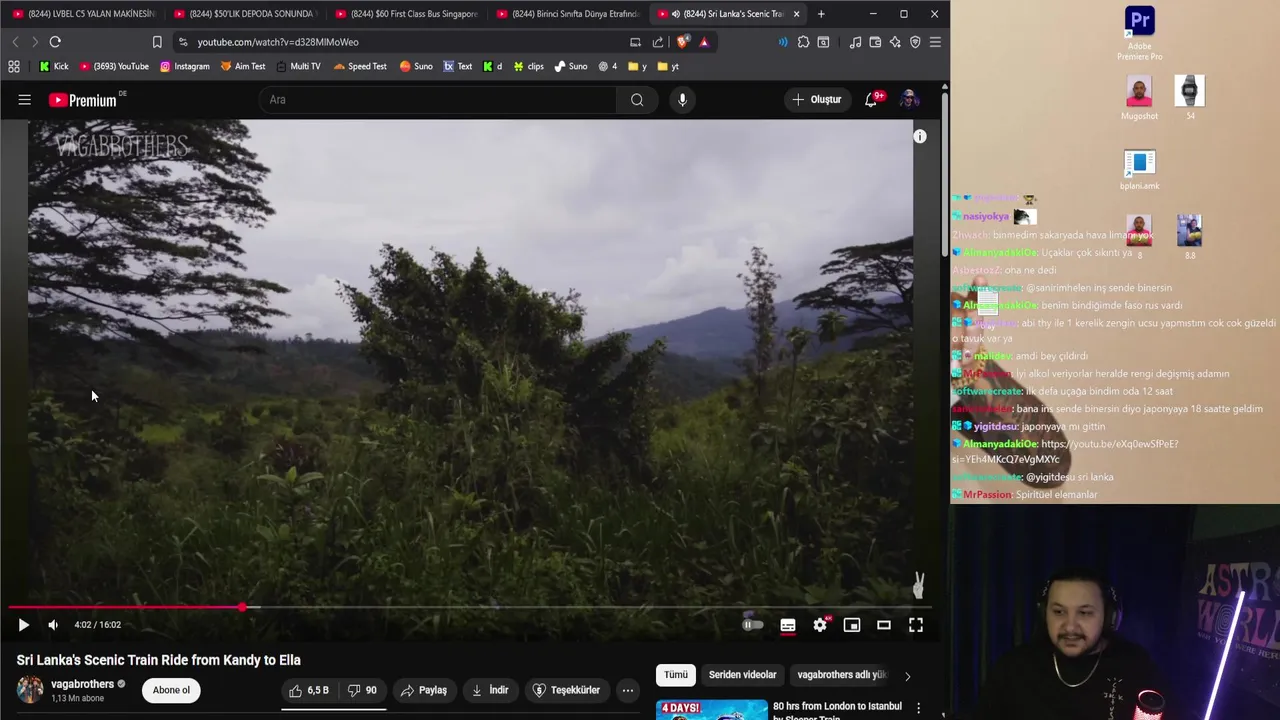The height and width of the screenshot is (720, 1280).
Task: Select the vagabrothers adlı yükleyen chip
Action: pos(842,675)
